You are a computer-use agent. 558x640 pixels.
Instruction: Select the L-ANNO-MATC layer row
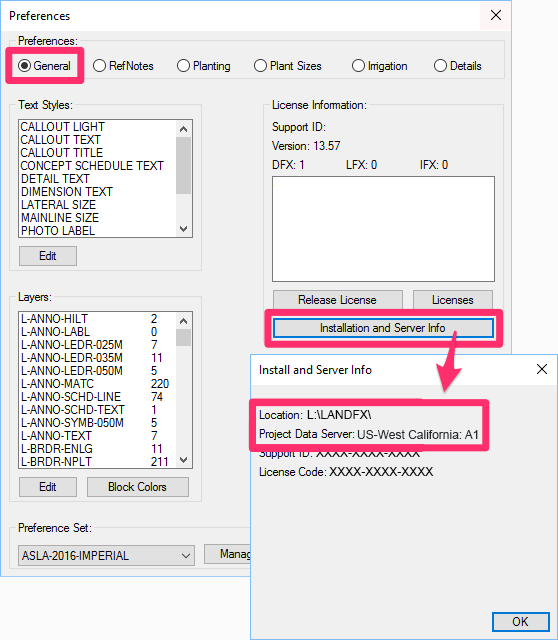coord(97,384)
